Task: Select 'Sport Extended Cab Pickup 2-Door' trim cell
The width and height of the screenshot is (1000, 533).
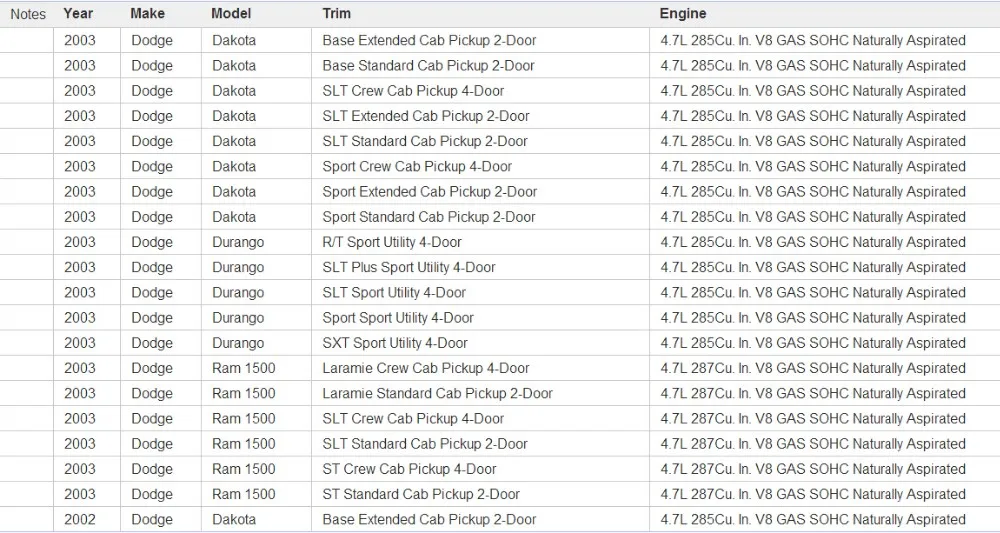Action: pos(430,192)
